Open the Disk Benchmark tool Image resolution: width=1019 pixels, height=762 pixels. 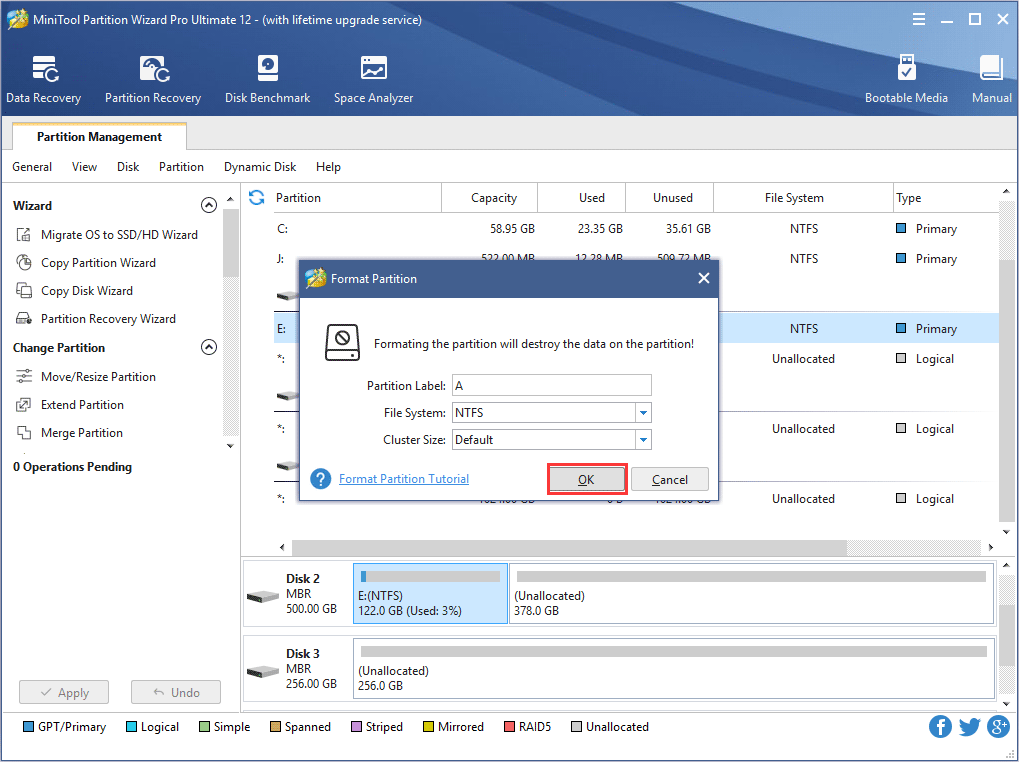click(267, 78)
